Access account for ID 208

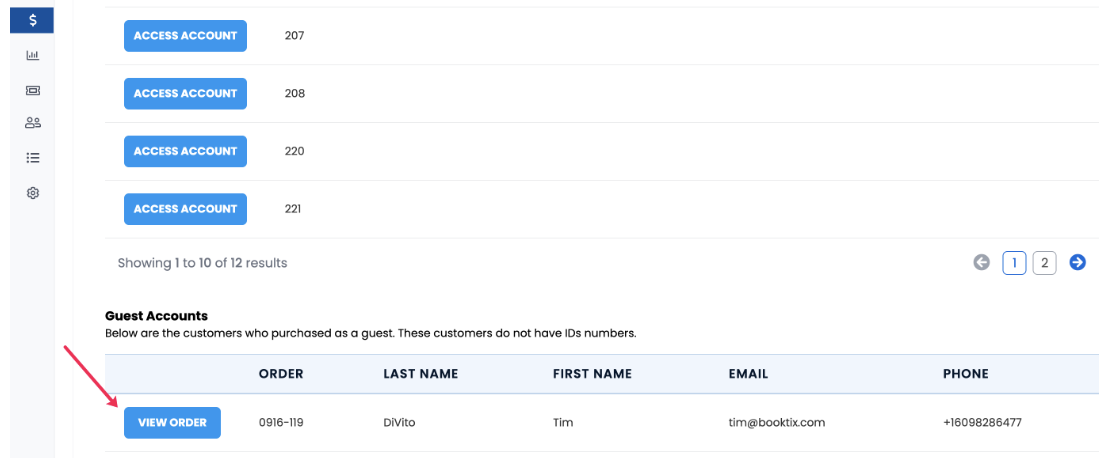(x=186, y=94)
